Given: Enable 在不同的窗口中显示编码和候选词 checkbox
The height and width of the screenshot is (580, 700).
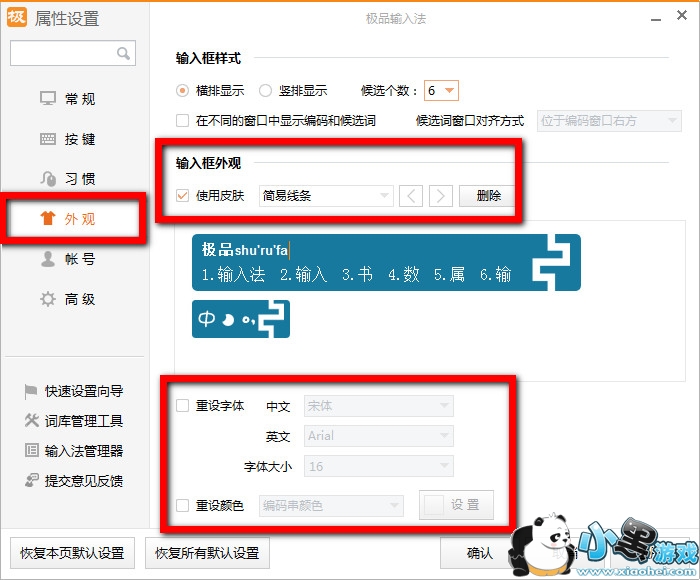Looking at the screenshot, I should [182, 121].
